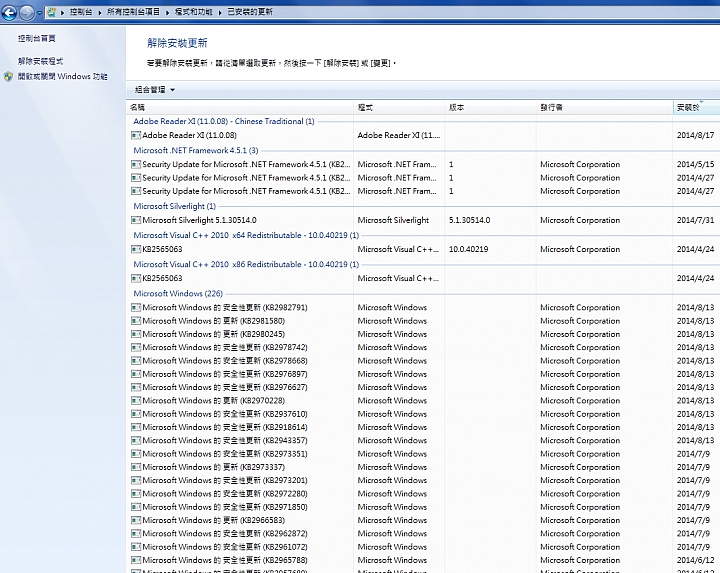Click install date 2014/6/12 of KB2965788
720x573 pixels.
click(x=695, y=560)
